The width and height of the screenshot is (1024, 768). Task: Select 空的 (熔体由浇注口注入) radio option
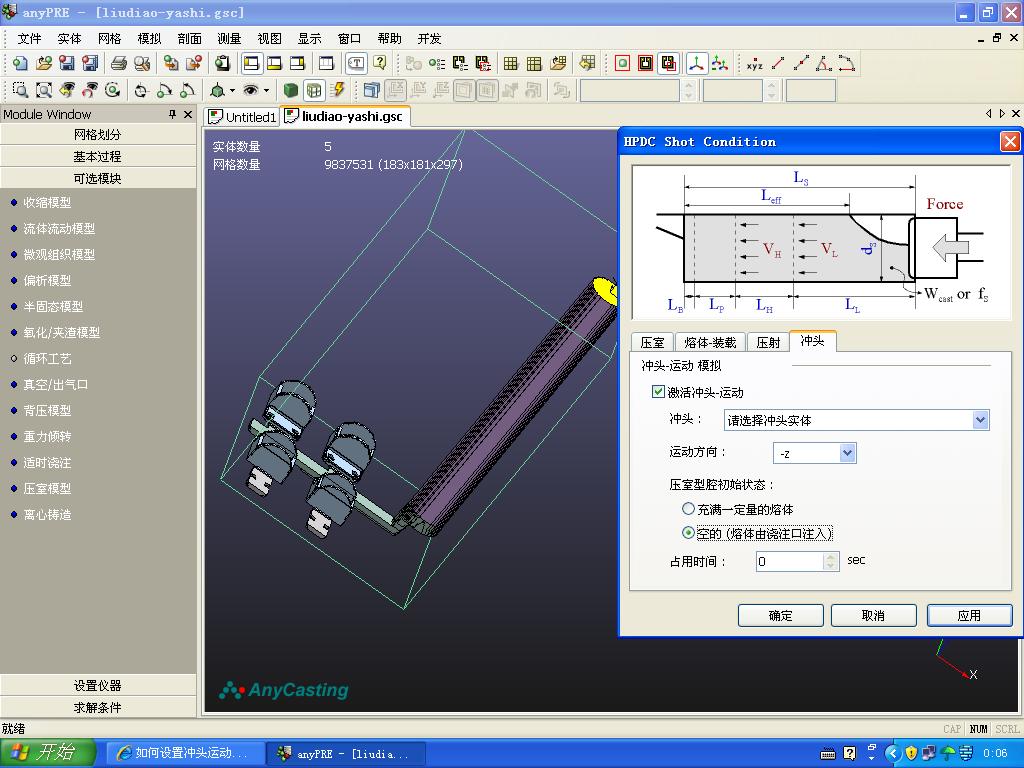pyautogui.click(x=688, y=533)
